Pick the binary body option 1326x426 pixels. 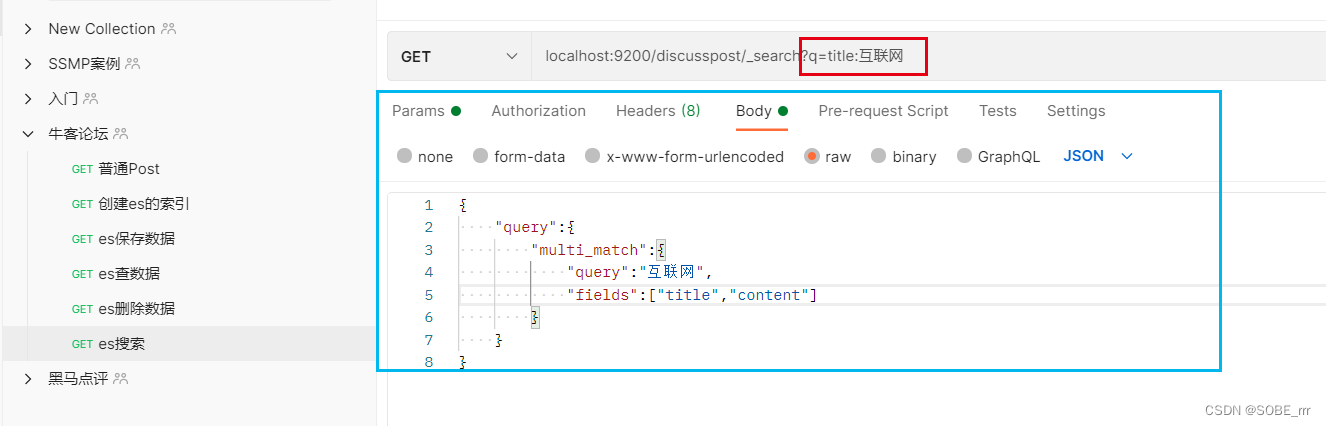pyautogui.click(x=878, y=156)
